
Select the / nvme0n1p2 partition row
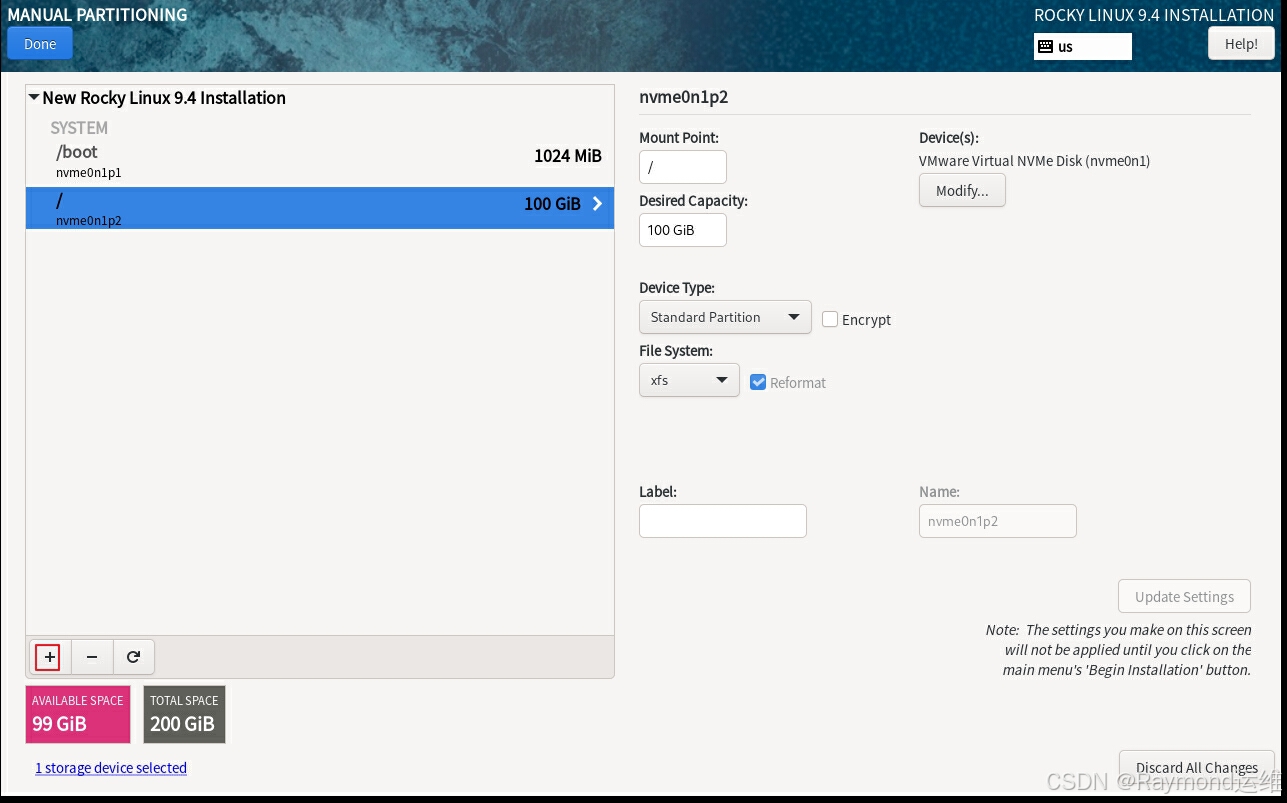320,208
